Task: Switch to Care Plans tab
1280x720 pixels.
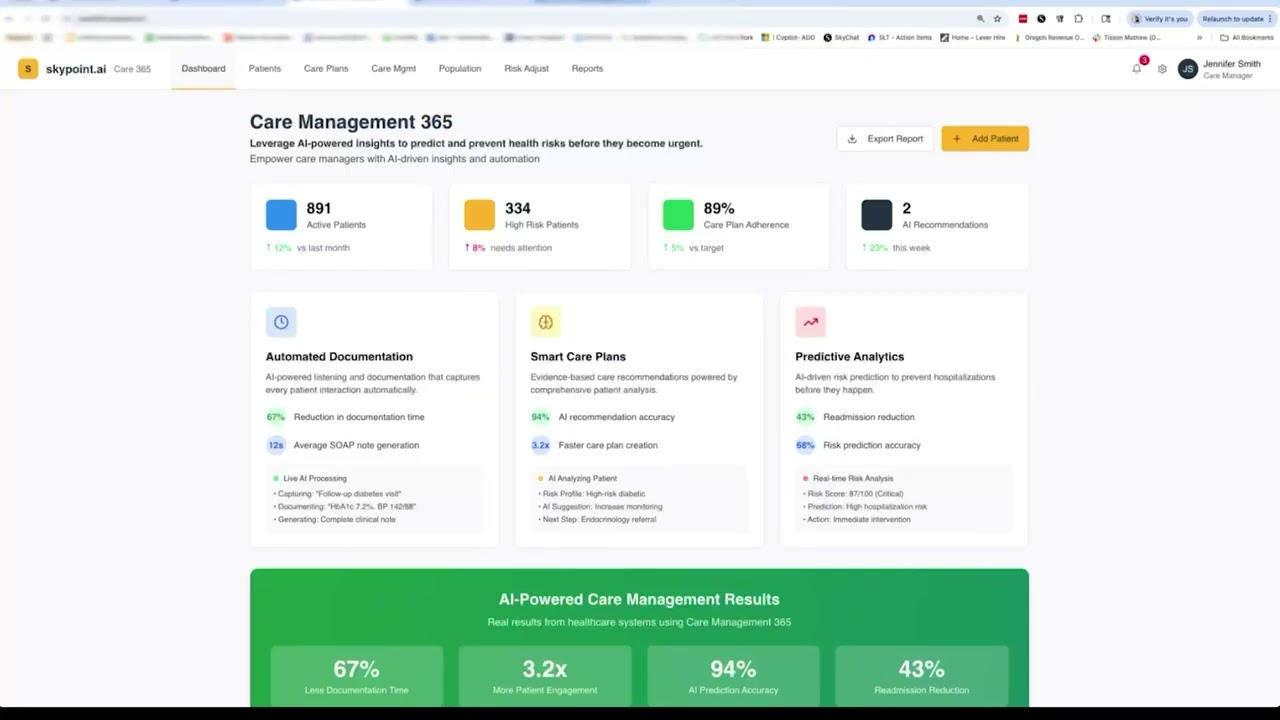Action: [x=326, y=69]
